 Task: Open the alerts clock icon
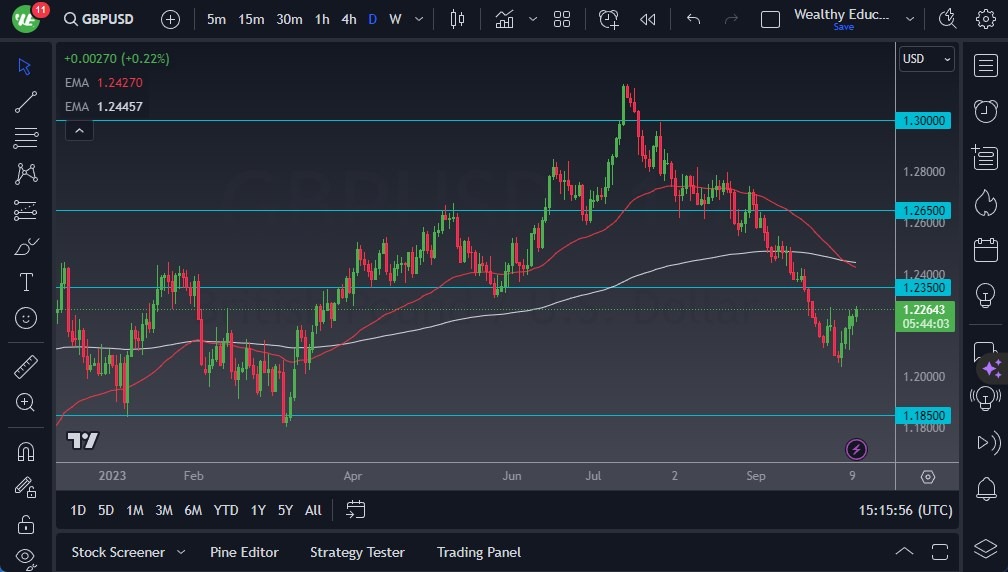(985, 110)
